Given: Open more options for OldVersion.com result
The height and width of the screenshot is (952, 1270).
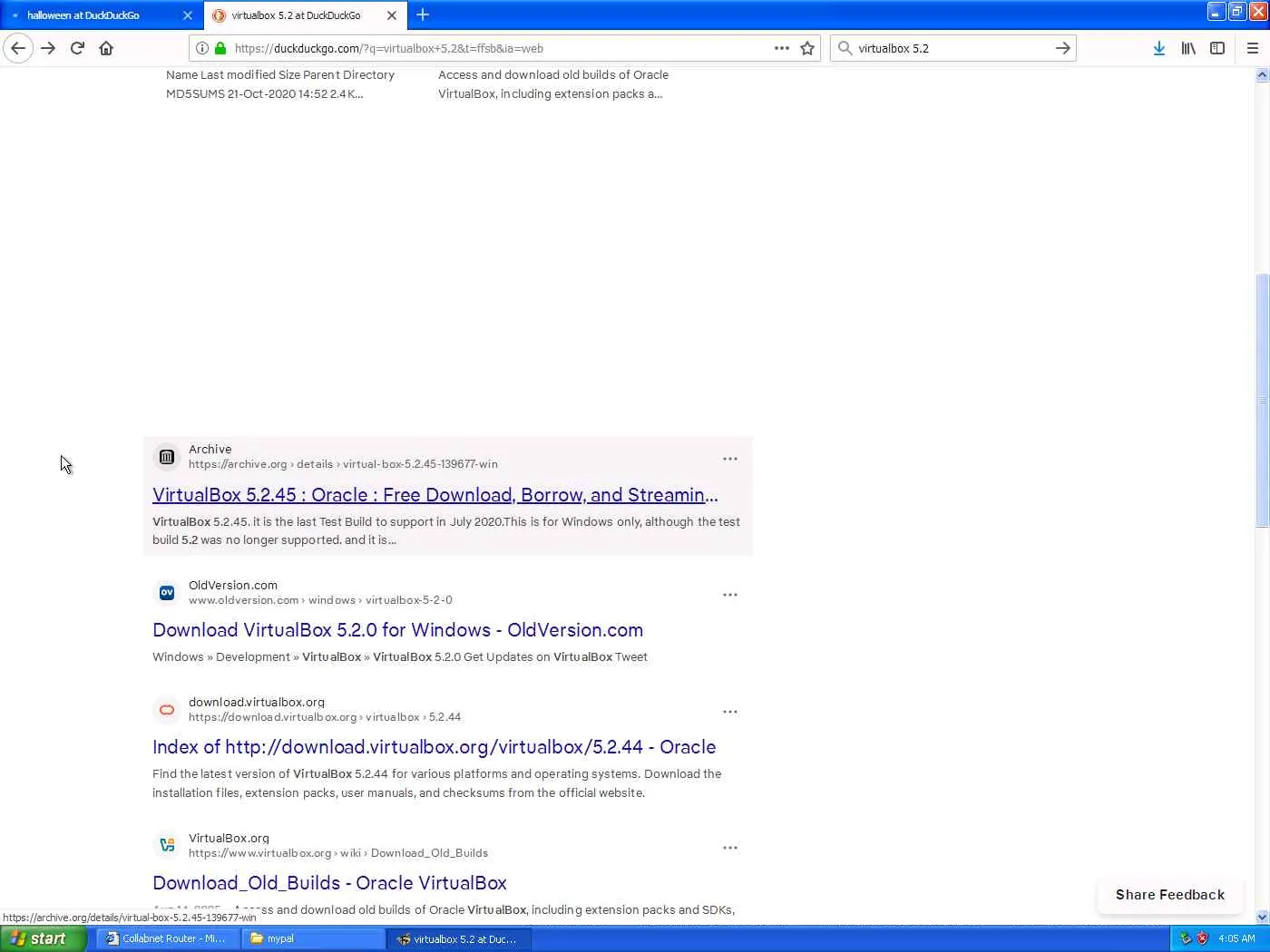Looking at the screenshot, I should click(x=730, y=595).
